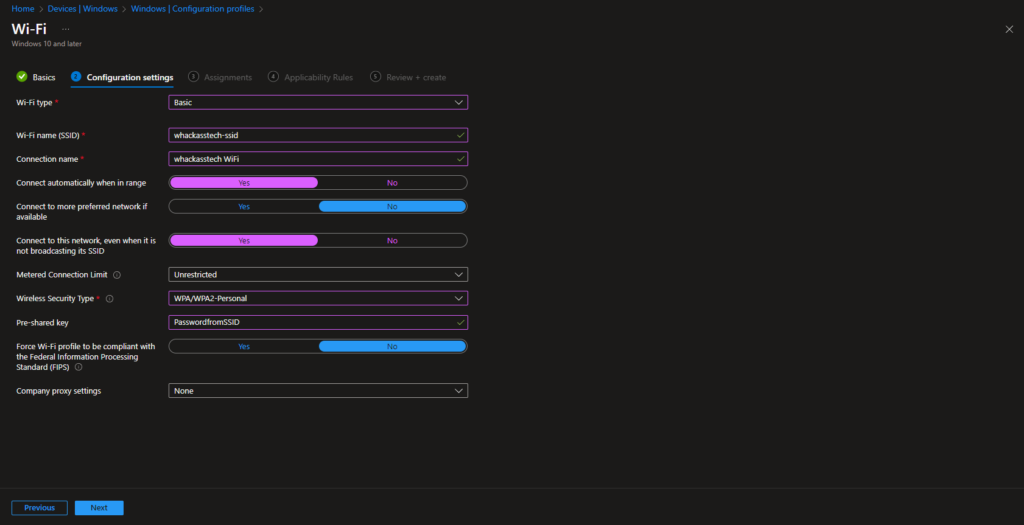Click the step 5 Review circle icon
Screen dimensions: 1024x525
coord(376,76)
